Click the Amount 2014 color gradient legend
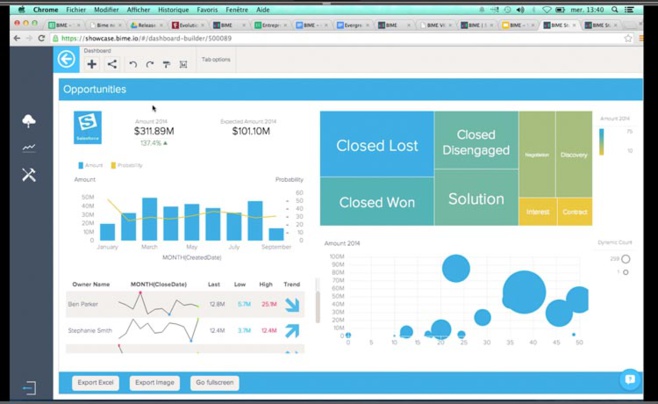This screenshot has width=658, height=404. tap(601, 142)
